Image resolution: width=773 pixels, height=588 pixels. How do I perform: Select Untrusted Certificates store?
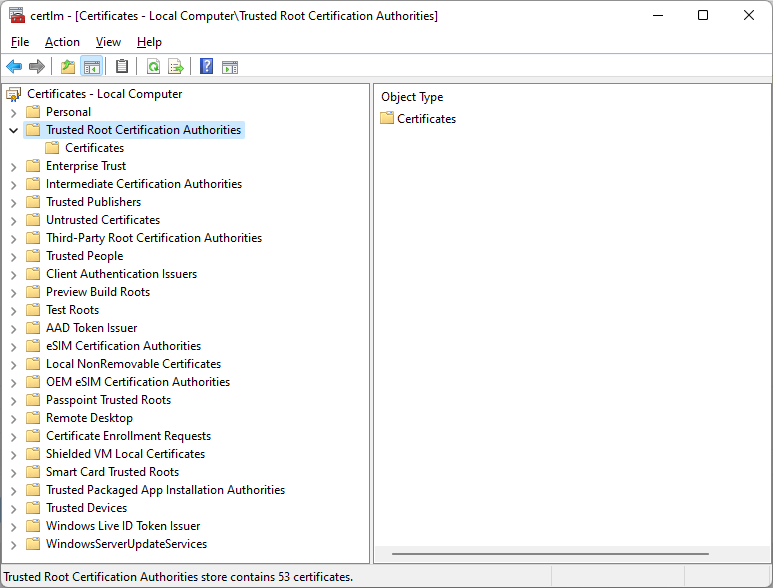[x=102, y=220]
